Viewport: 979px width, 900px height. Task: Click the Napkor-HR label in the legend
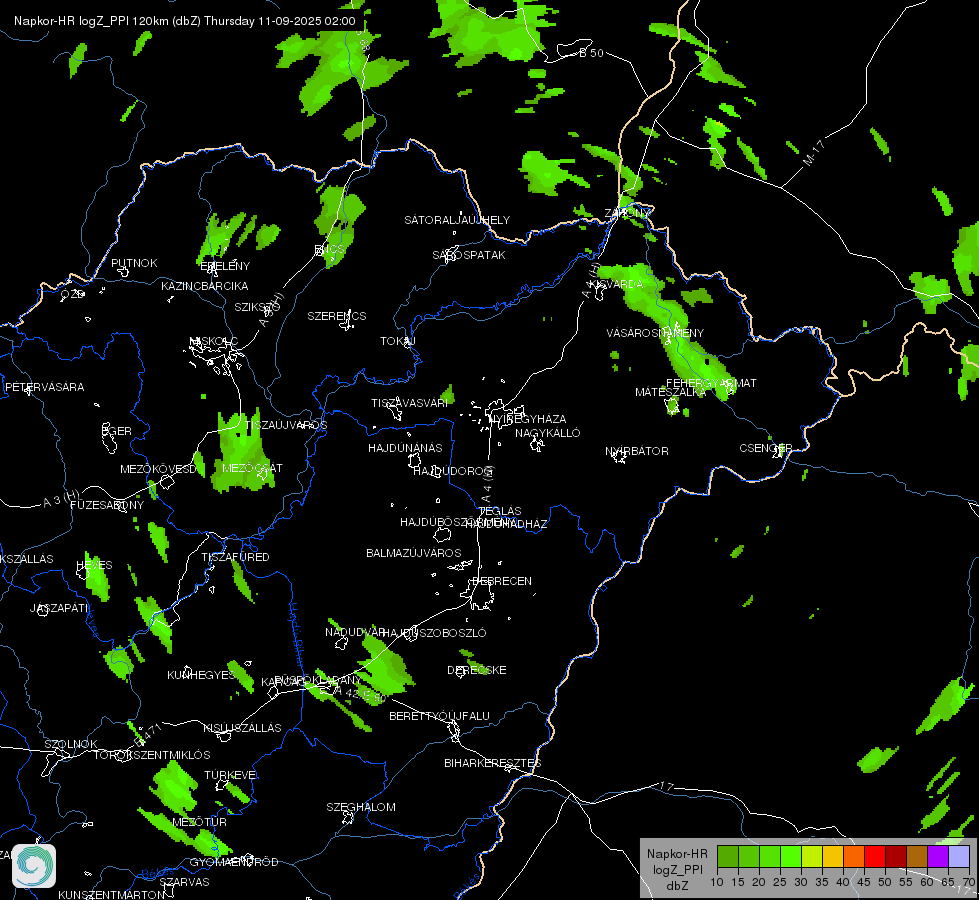click(x=677, y=854)
